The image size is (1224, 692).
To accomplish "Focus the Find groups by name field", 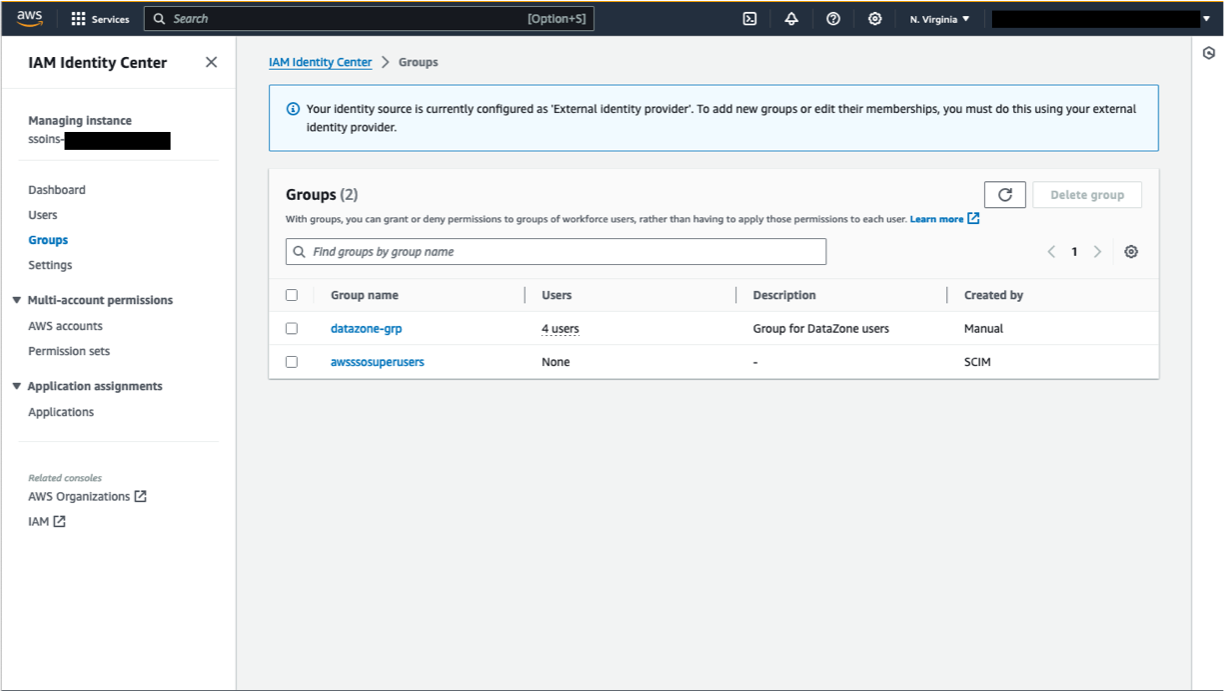I will (556, 252).
